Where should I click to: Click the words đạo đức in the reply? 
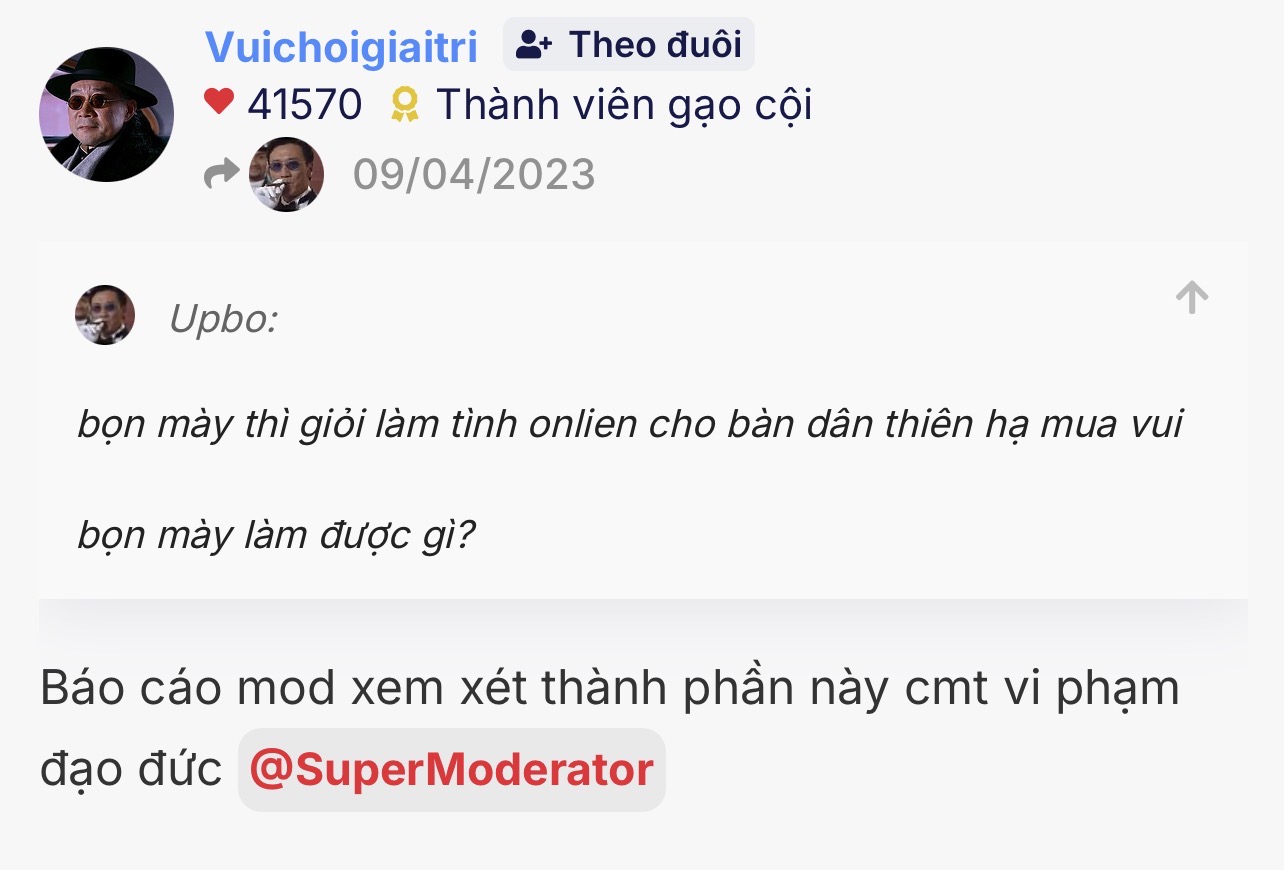coord(131,770)
